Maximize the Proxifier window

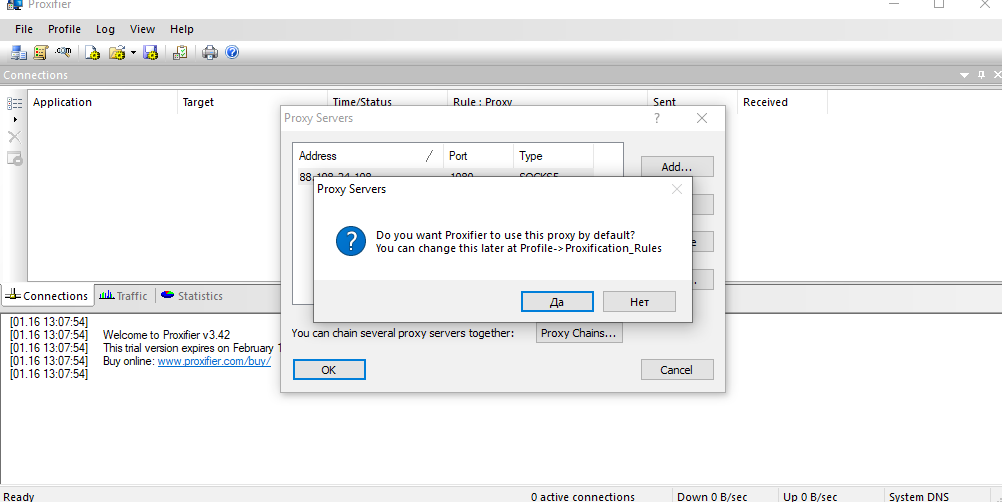(939, 4)
